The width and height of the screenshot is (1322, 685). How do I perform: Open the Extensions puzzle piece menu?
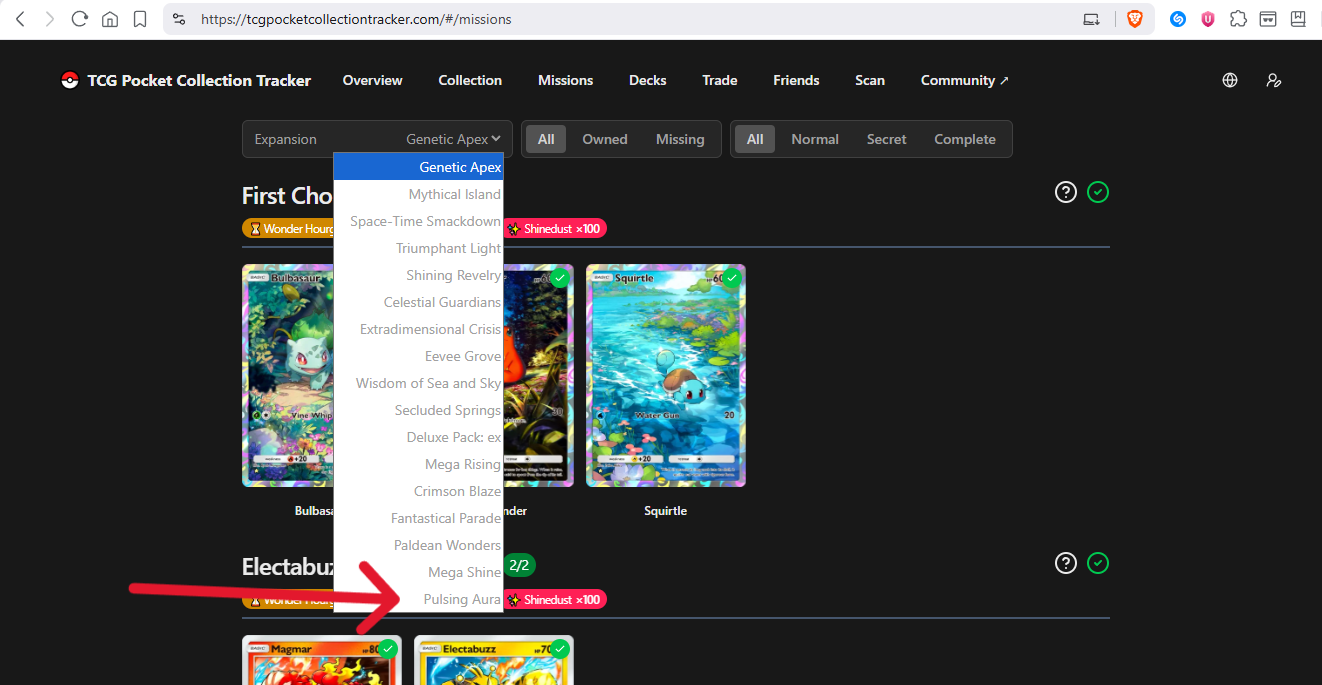[x=1238, y=19]
